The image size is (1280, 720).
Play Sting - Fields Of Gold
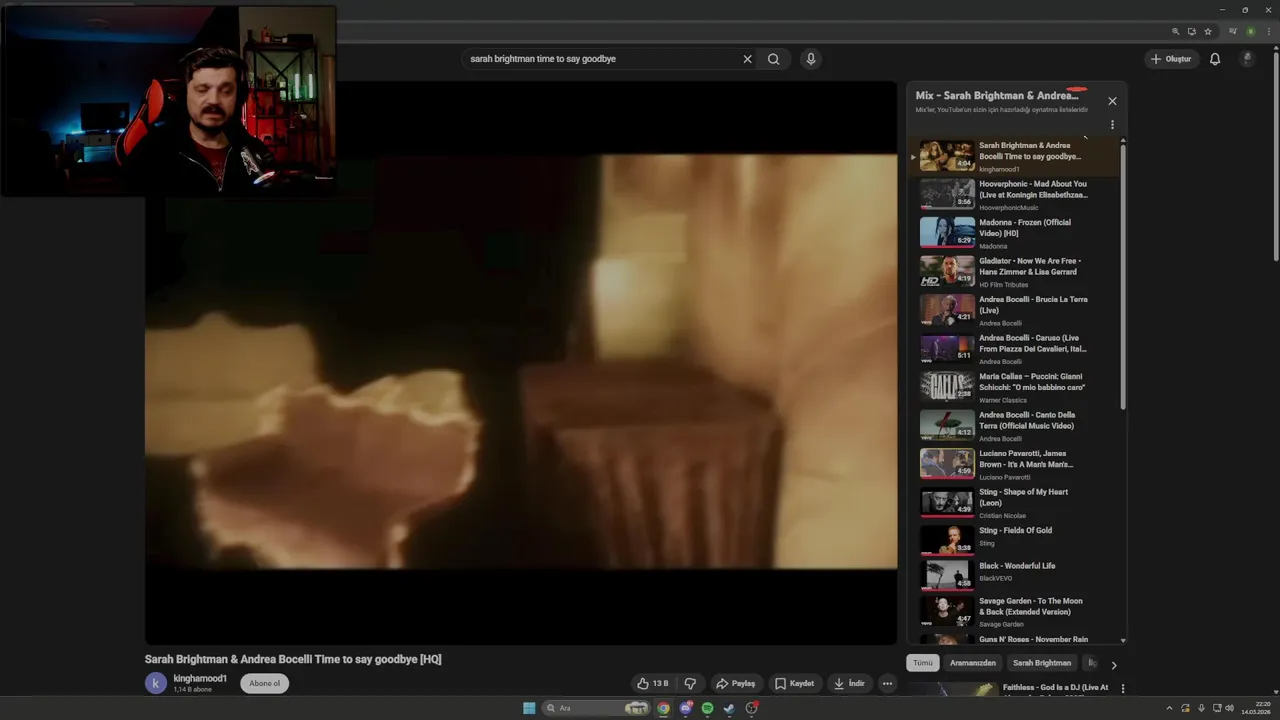coord(1014,540)
